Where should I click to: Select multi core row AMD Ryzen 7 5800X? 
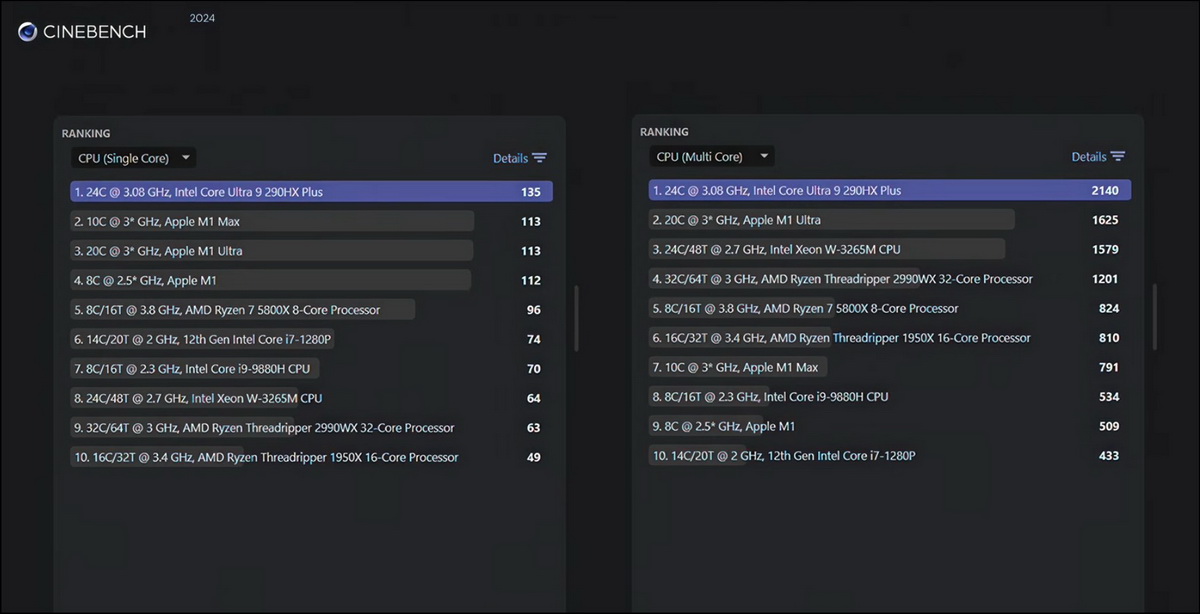pos(890,308)
